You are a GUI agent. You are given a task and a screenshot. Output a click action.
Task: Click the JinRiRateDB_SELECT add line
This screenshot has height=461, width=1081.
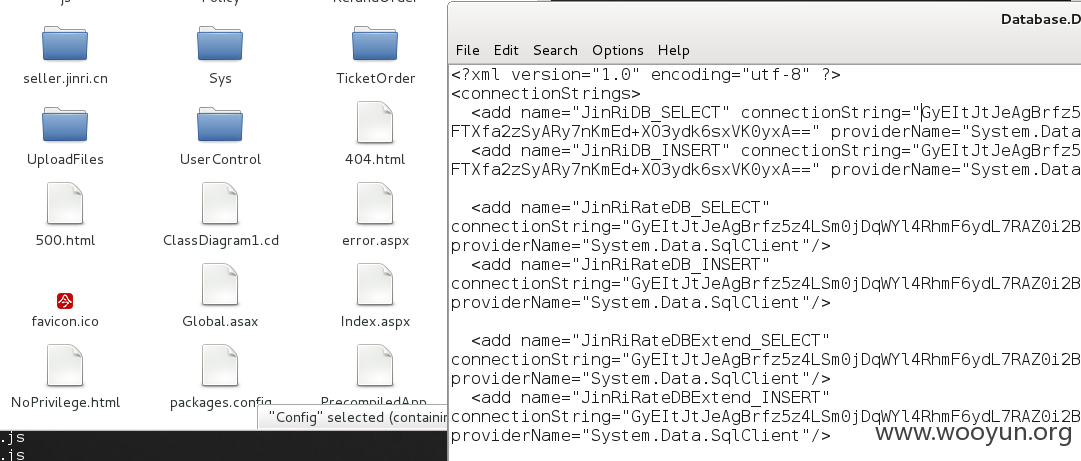click(620, 207)
